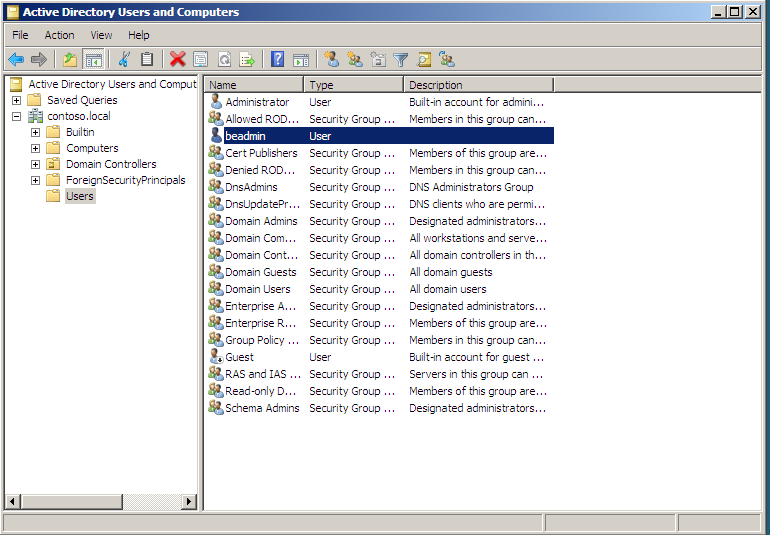Click the Export List toolbar icon
The image size is (770, 535).
click(x=247, y=60)
